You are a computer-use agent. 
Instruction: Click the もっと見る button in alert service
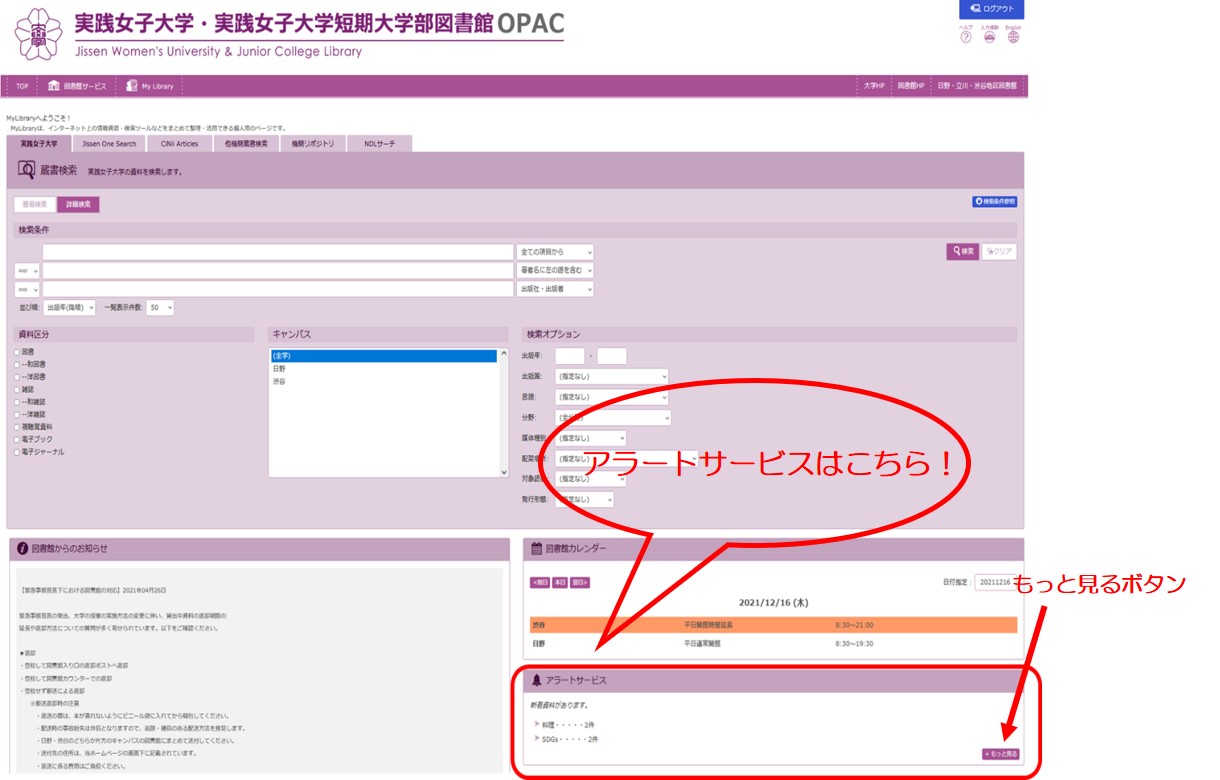(1000, 753)
